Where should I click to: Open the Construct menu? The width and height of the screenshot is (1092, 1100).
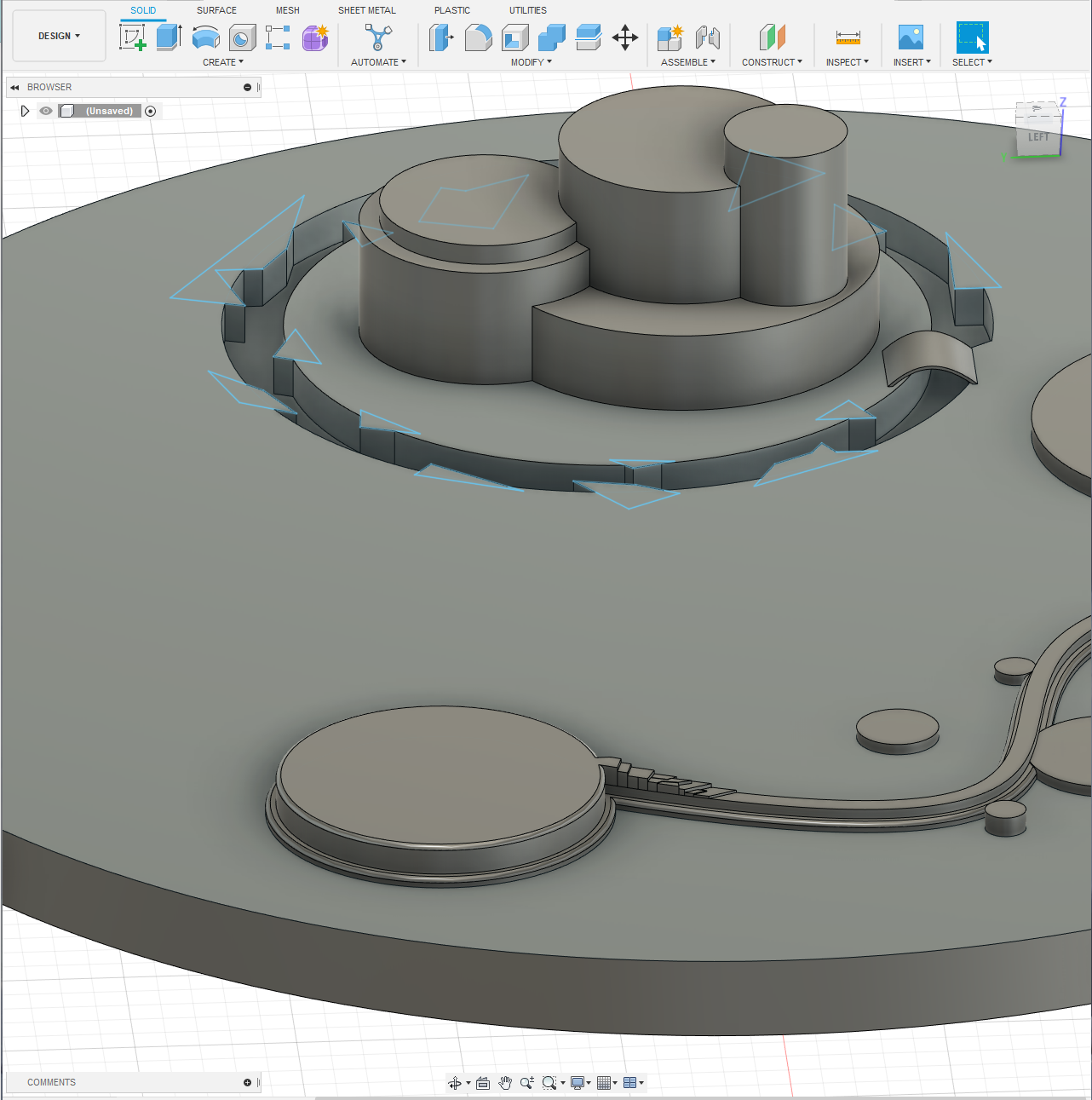tap(771, 62)
